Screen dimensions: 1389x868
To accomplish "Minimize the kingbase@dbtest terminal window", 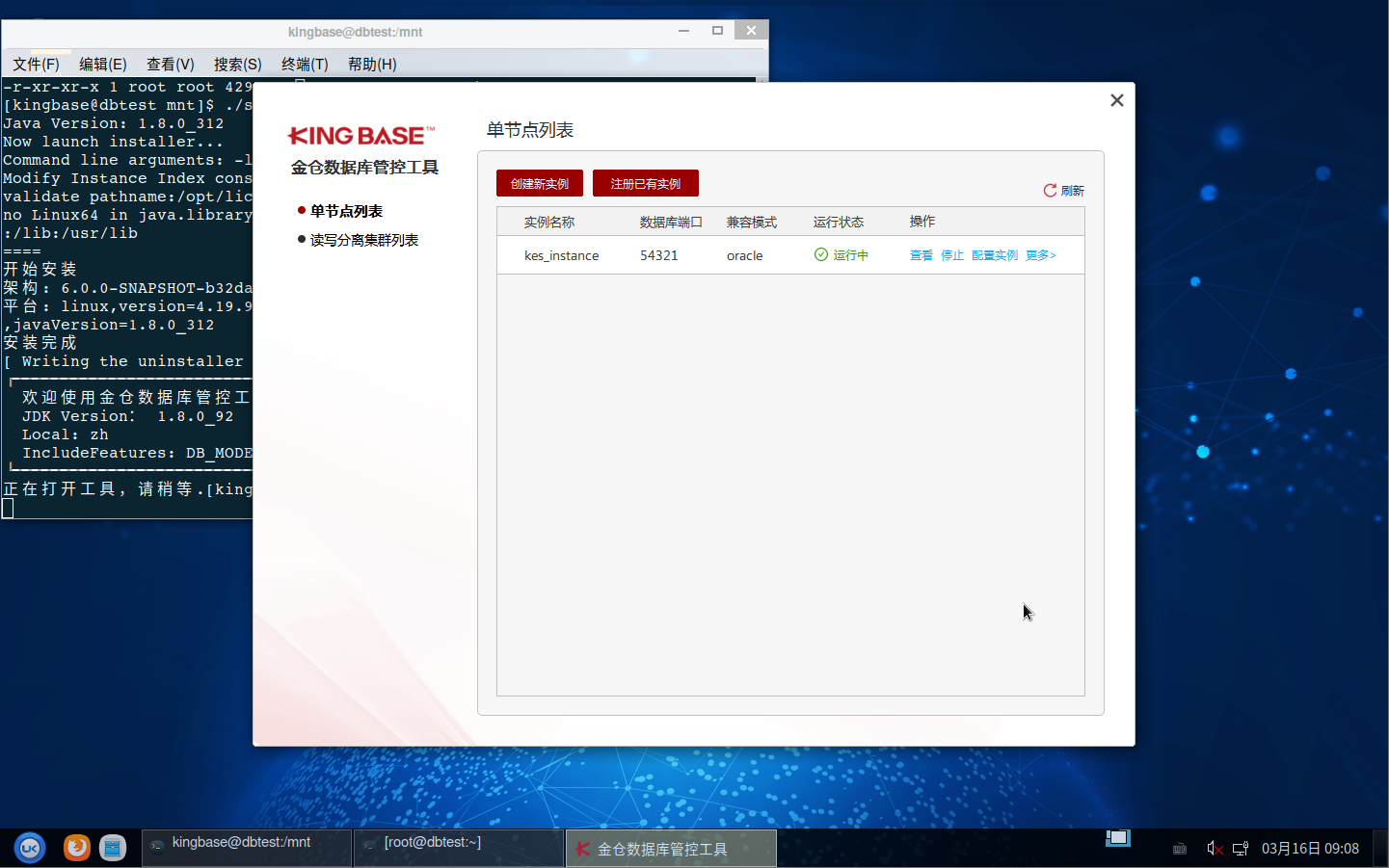I will click(683, 31).
